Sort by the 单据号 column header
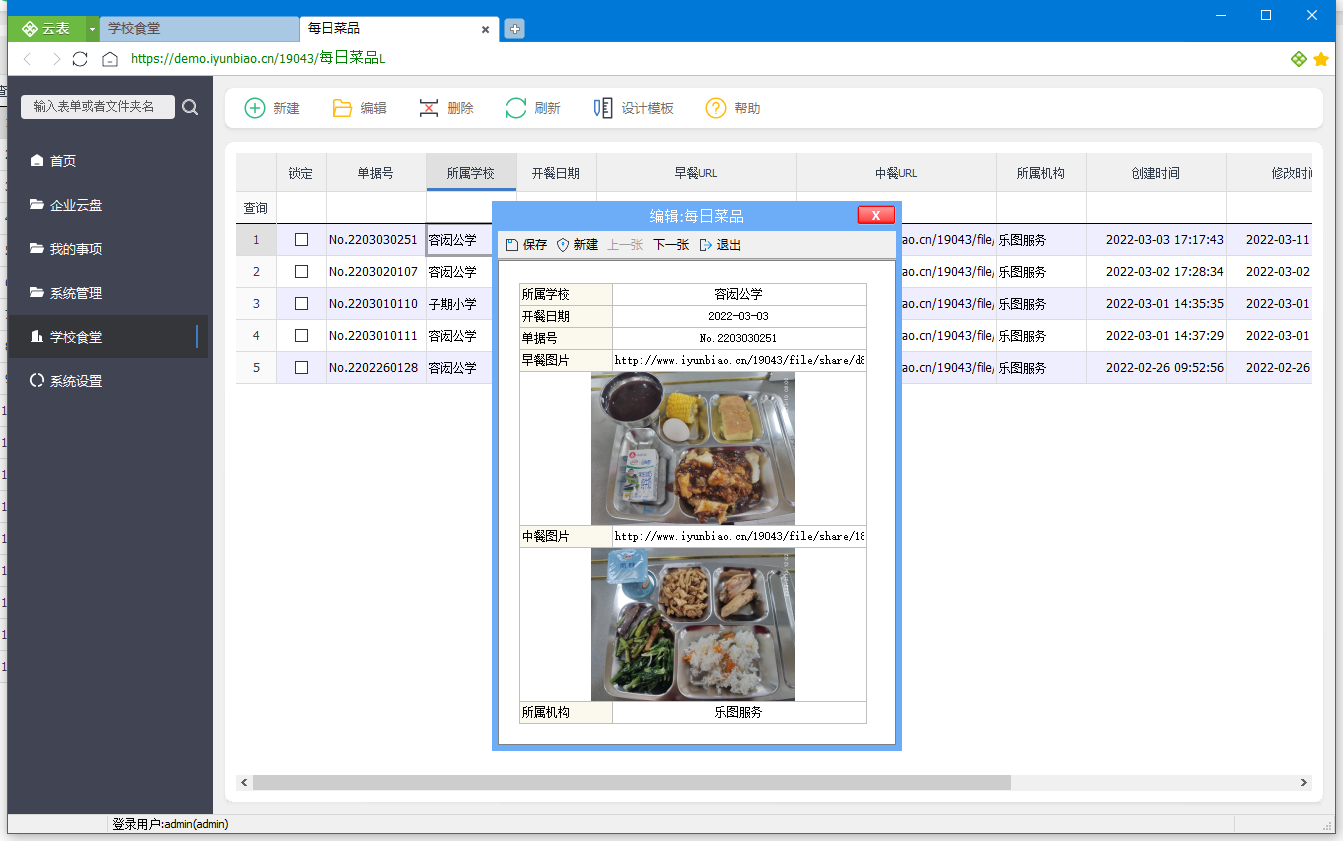Screen dimensions: 1343x841 tap(376, 173)
